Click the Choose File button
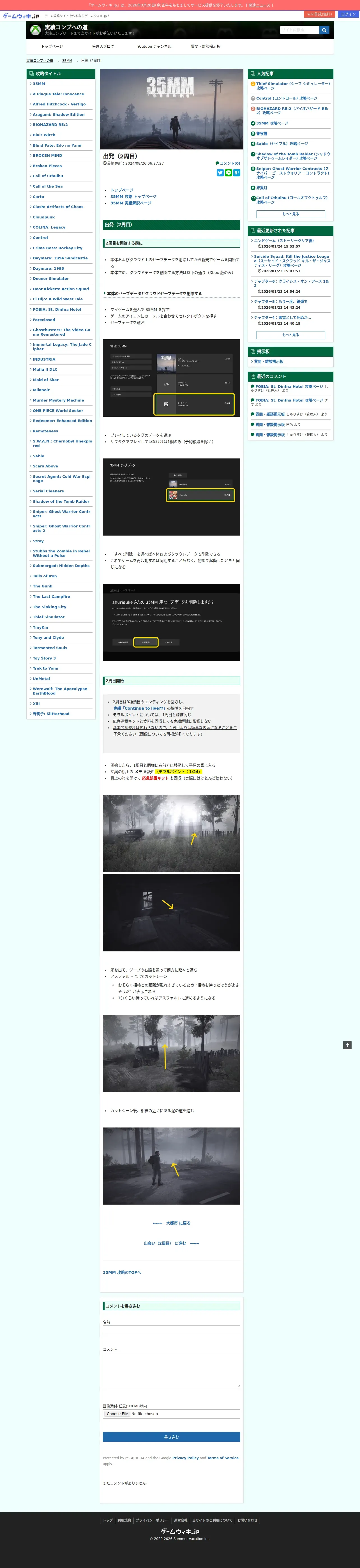Image resolution: width=360 pixels, height=1568 pixels. (x=117, y=1413)
